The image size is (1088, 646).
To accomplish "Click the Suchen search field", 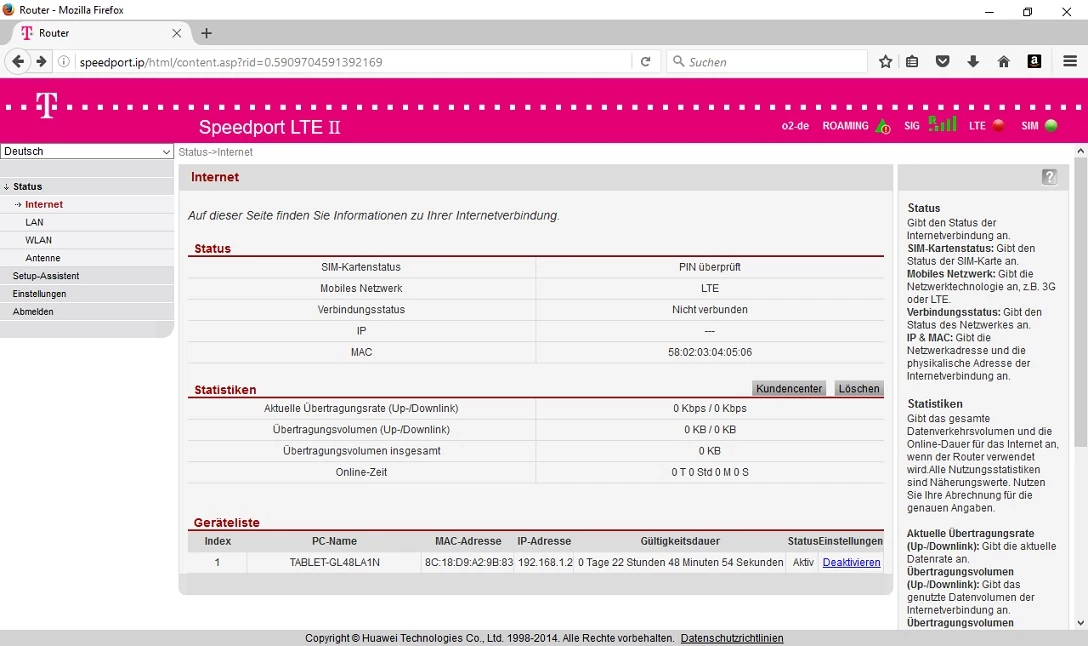I will [767, 62].
